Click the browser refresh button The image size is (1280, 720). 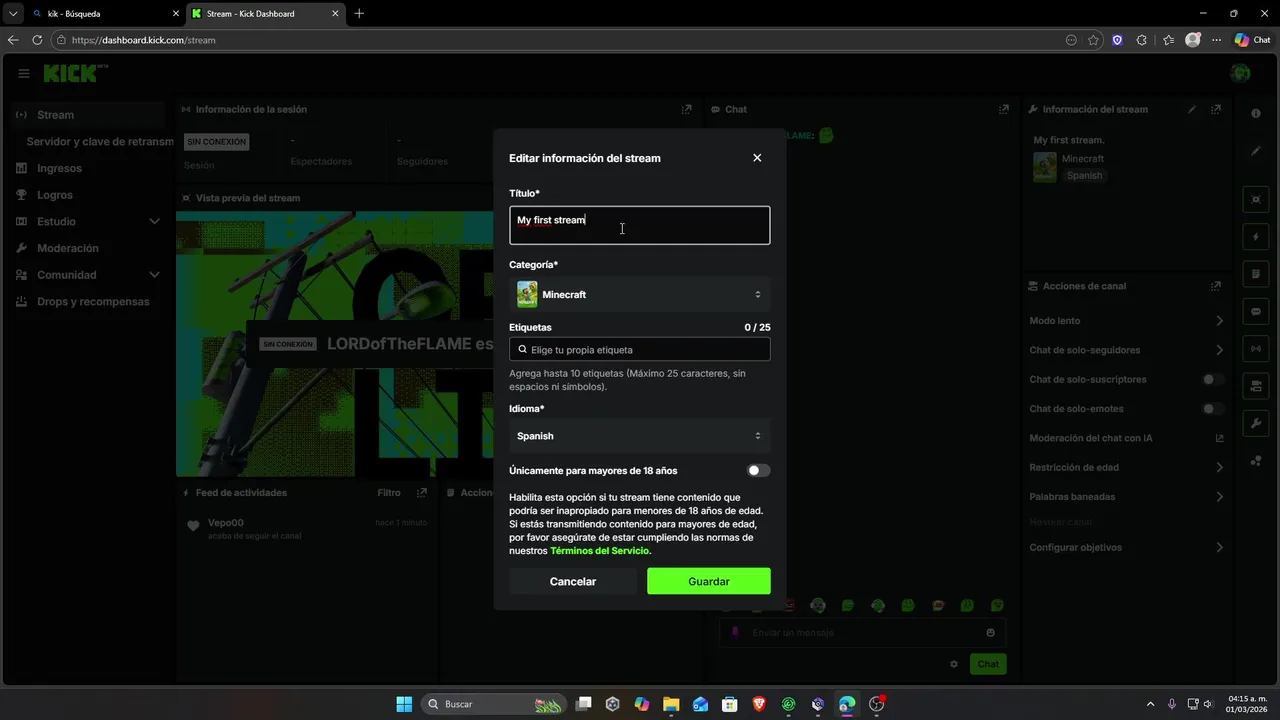point(37,40)
